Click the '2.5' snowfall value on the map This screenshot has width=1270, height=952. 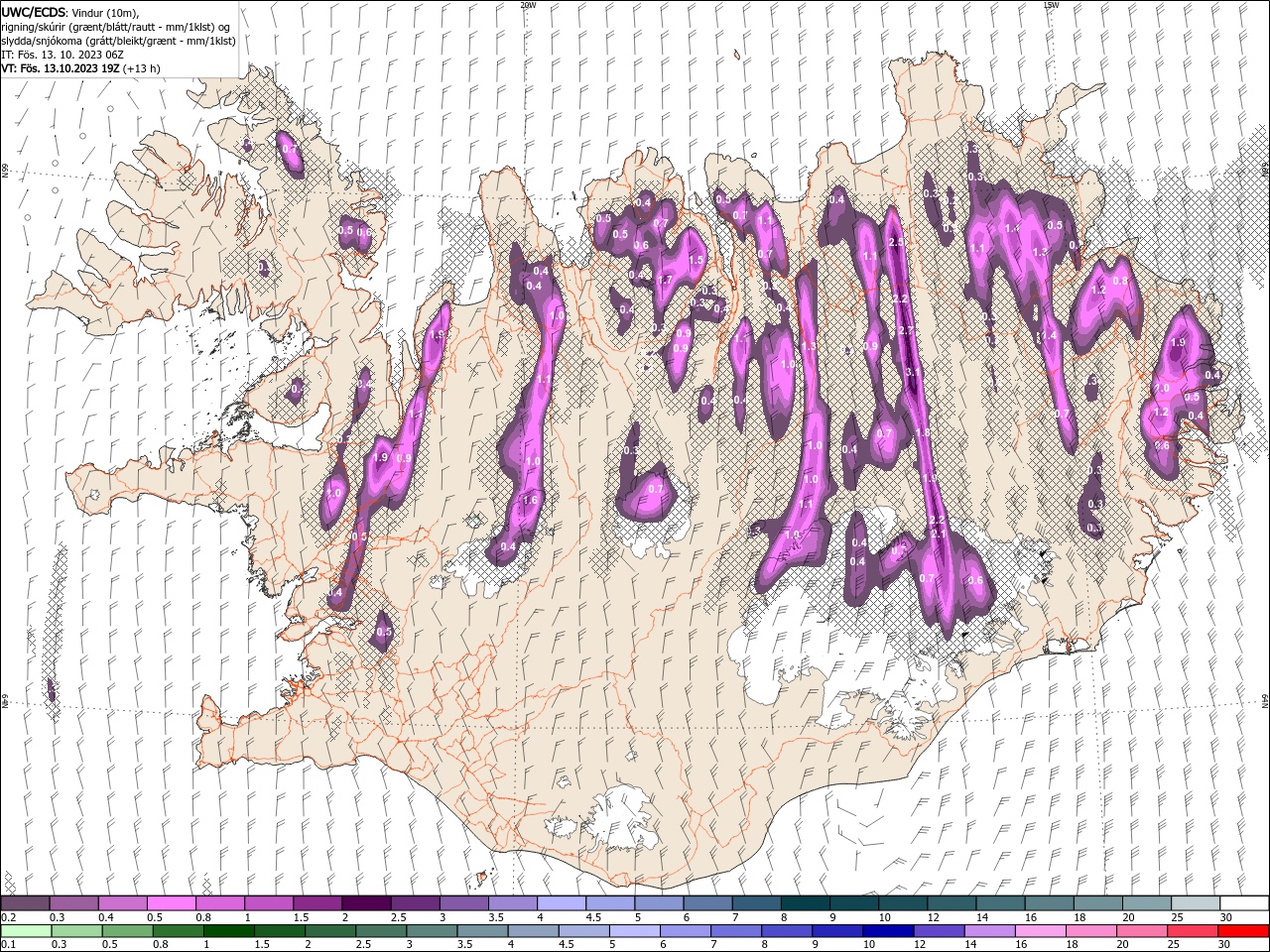896,242
